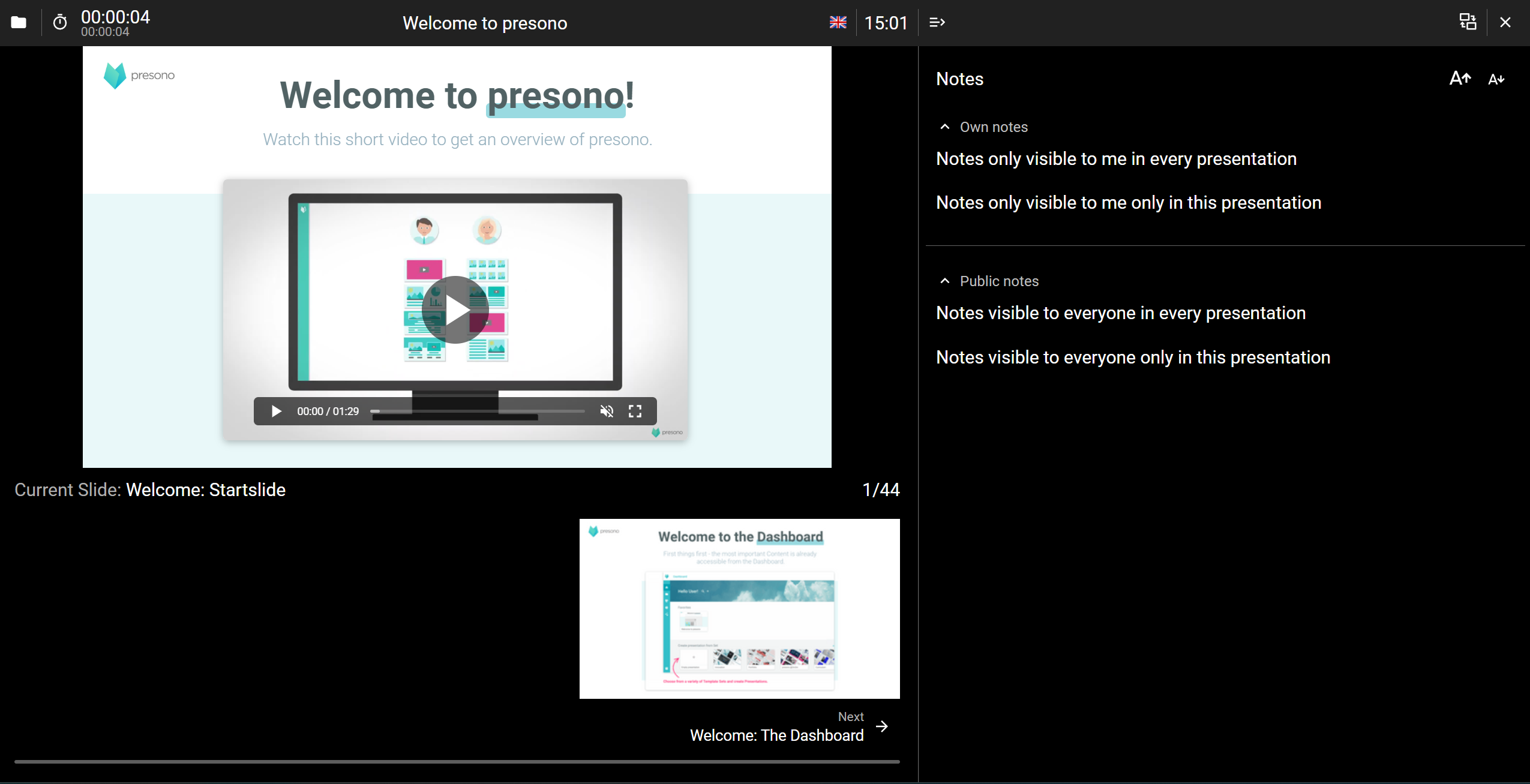The width and height of the screenshot is (1530, 784).
Task: Click the swap display layout icon
Action: tap(1468, 23)
